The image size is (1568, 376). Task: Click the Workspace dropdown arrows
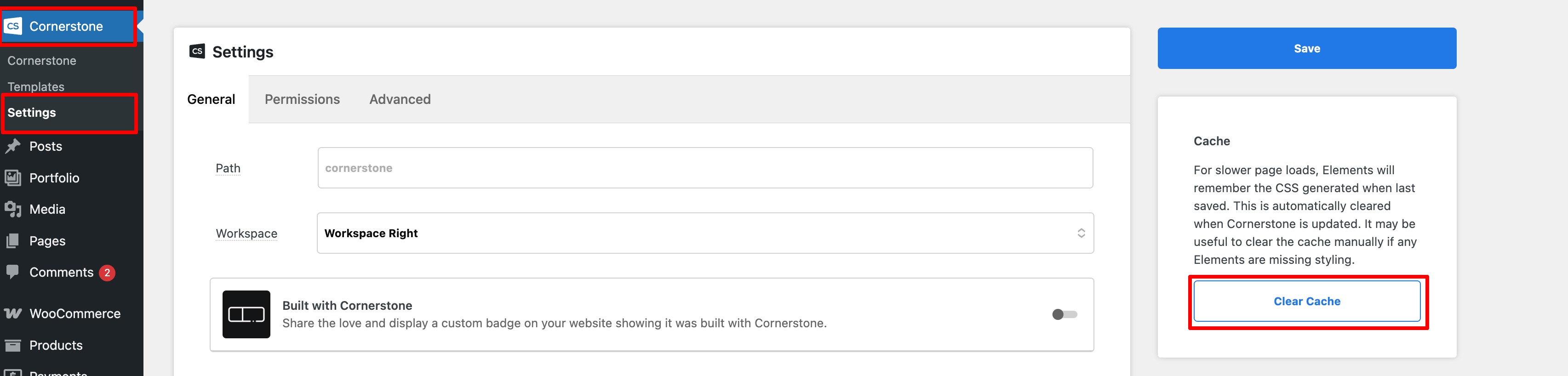(1081, 233)
